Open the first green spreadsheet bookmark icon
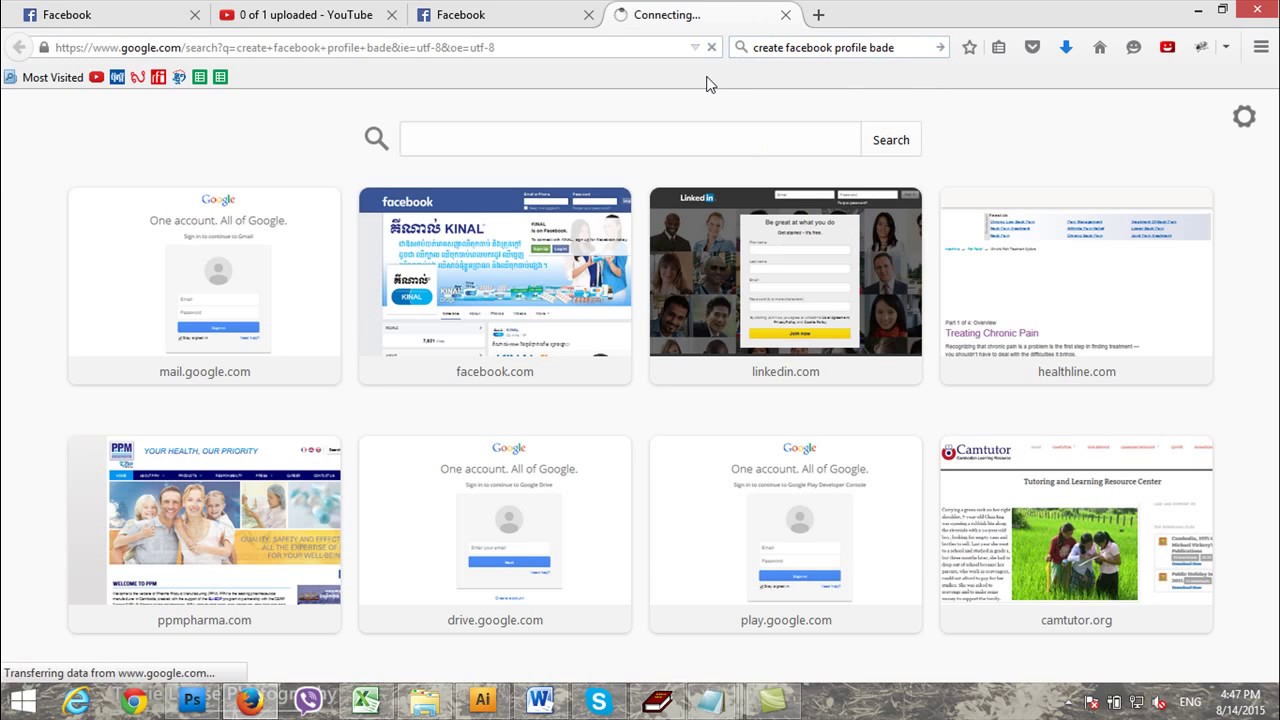The height and width of the screenshot is (720, 1280). click(199, 77)
